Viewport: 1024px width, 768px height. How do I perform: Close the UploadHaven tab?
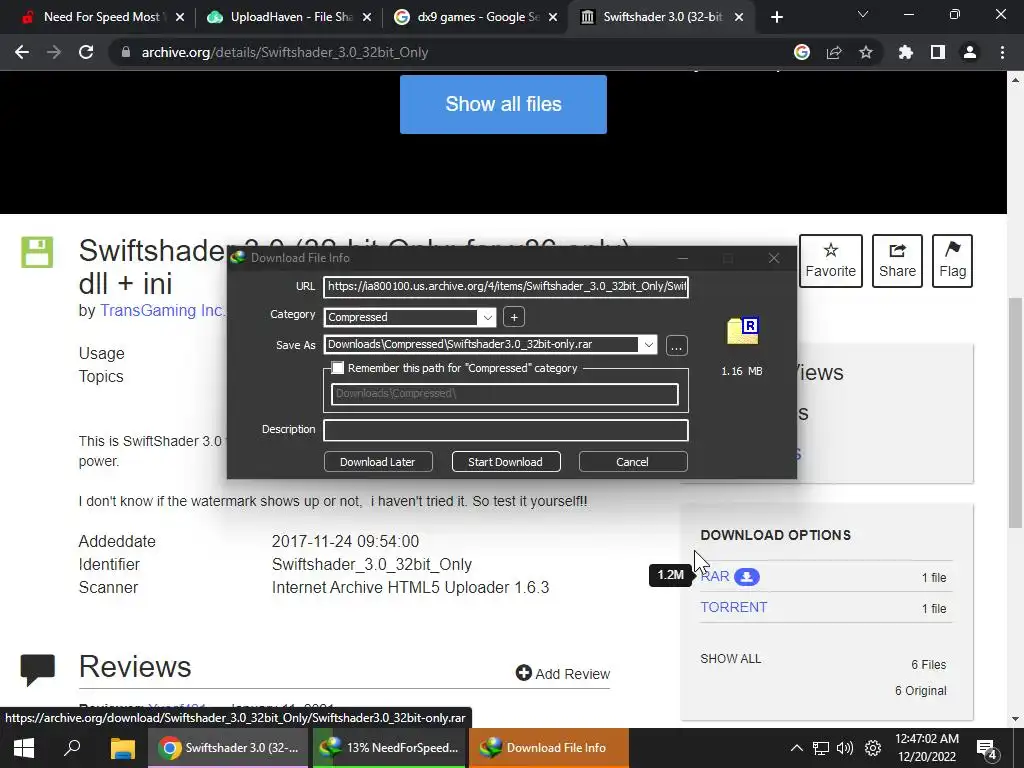(x=366, y=17)
